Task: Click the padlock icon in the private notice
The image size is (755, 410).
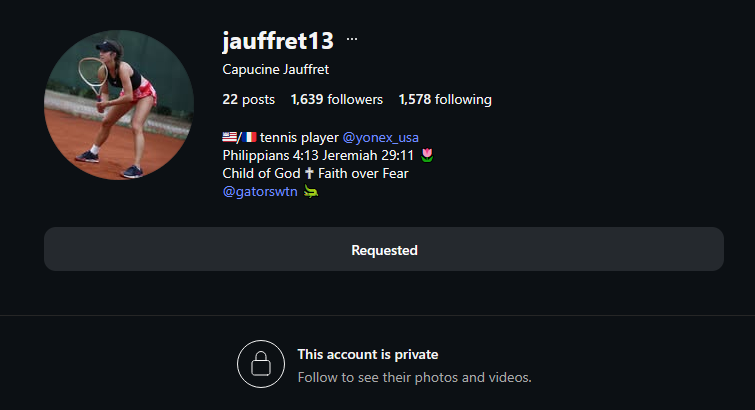Action: [x=261, y=364]
